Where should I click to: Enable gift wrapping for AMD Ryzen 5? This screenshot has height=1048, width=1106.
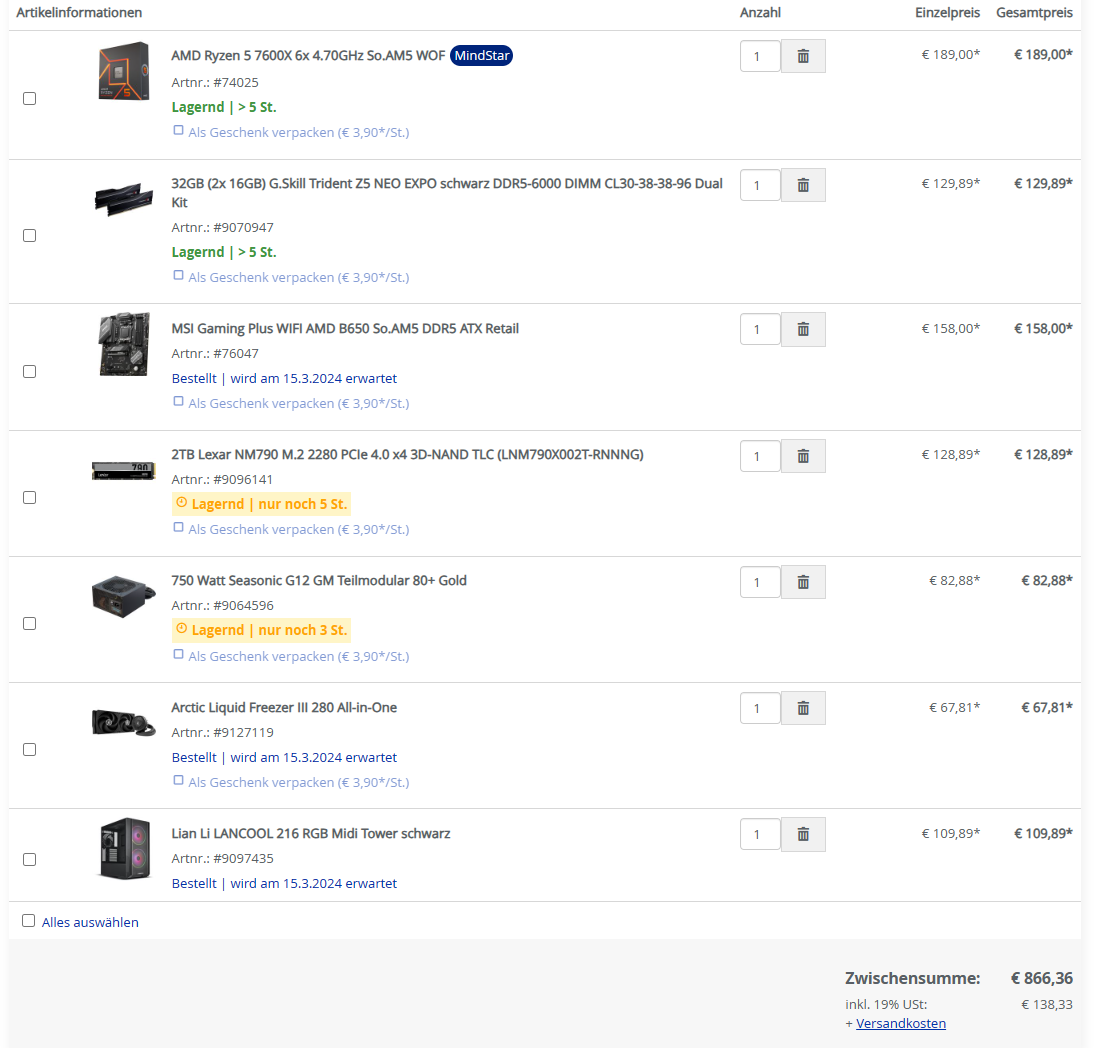(x=178, y=130)
